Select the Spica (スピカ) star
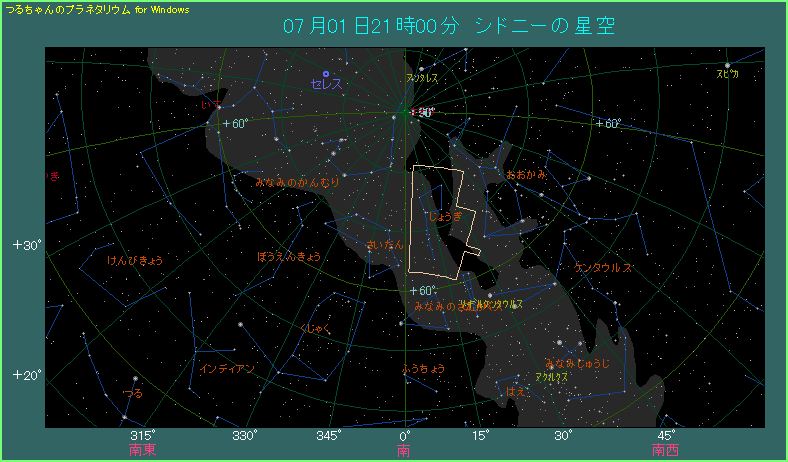This screenshot has width=788, height=462. 727,65
